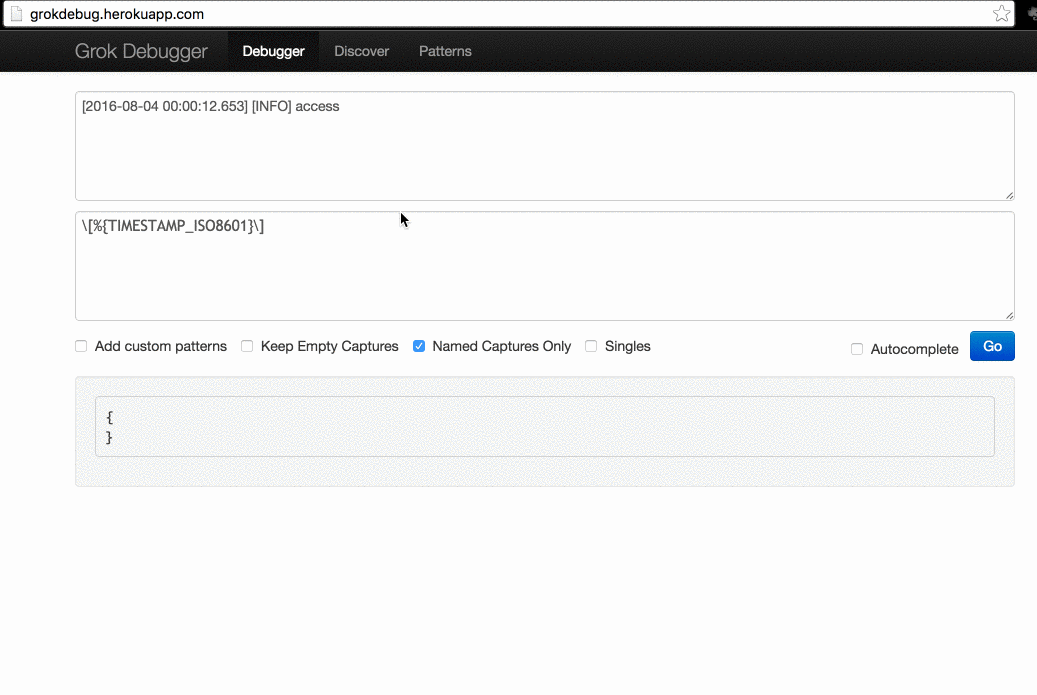
Task: Check Keep Empty Captures option
Action: coord(247,346)
